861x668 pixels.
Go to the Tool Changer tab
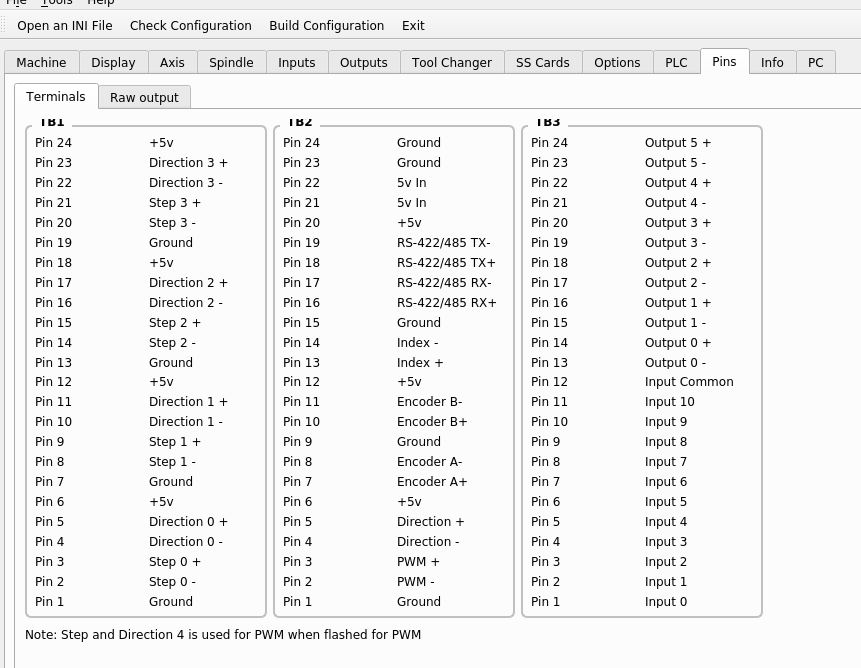point(452,63)
